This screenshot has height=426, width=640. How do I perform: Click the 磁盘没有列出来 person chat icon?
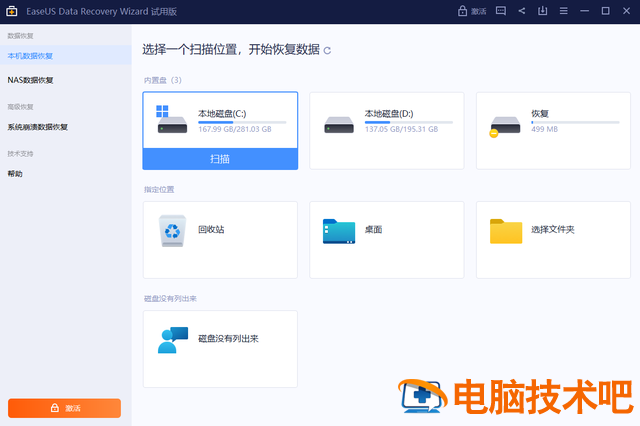coord(173,339)
